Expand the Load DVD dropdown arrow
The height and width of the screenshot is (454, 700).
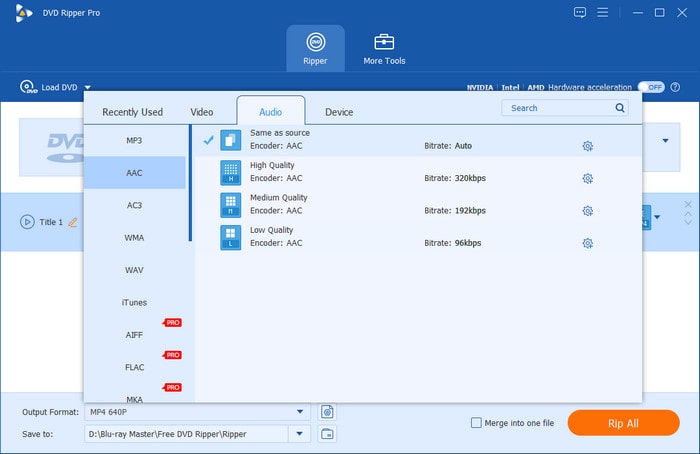(88, 88)
